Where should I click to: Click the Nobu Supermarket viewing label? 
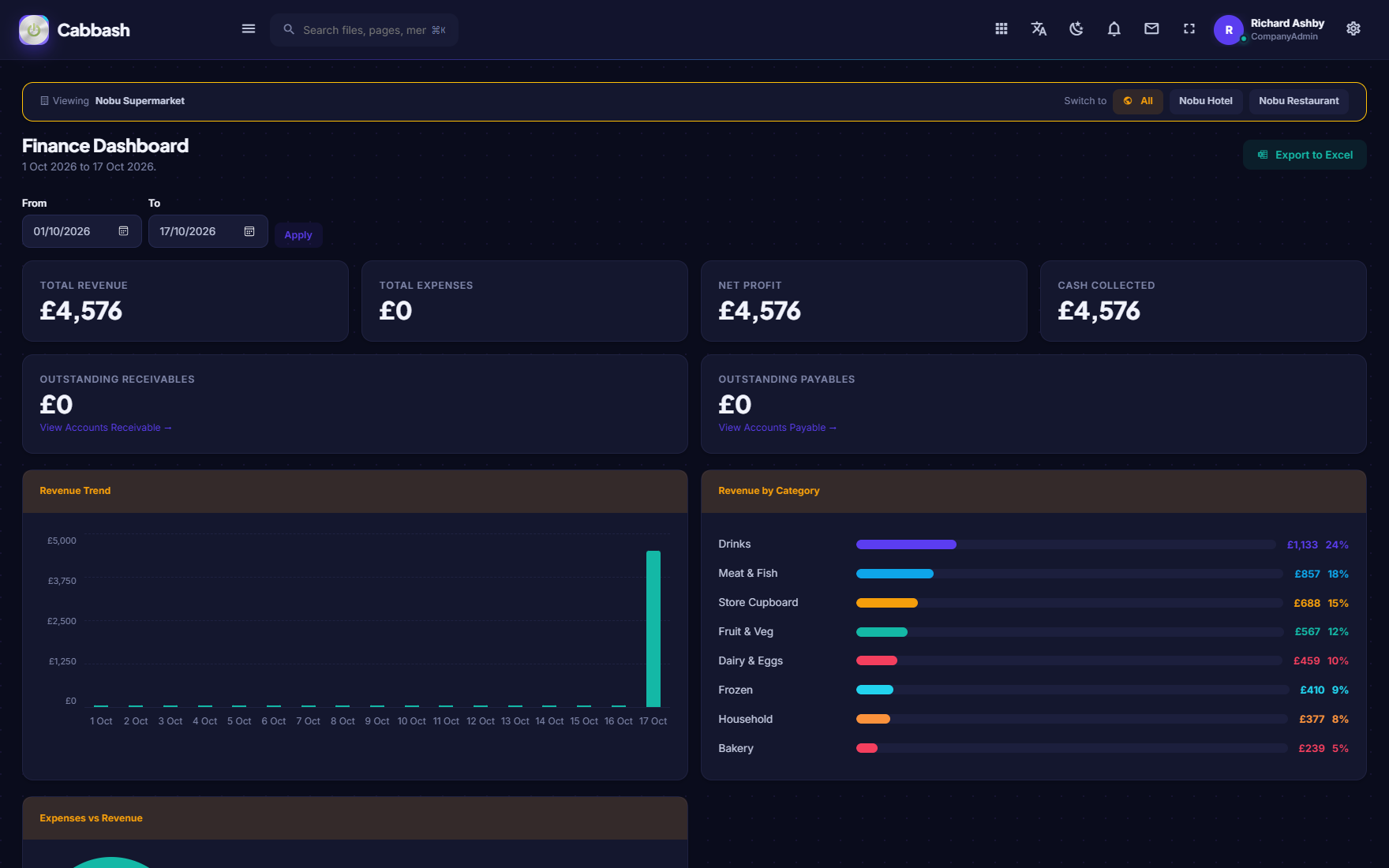[140, 101]
